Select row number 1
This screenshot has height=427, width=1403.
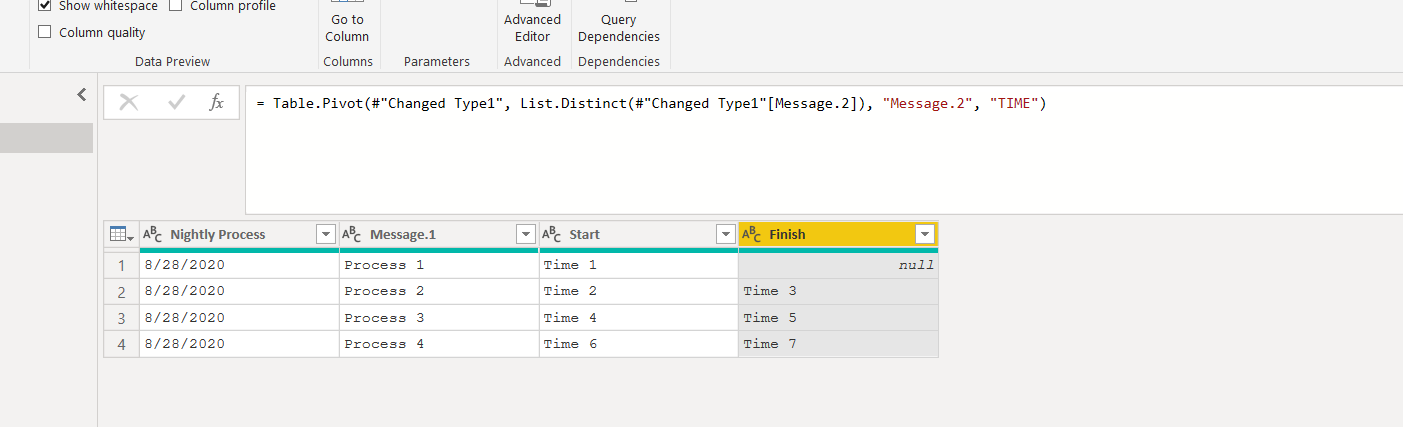[x=121, y=265]
